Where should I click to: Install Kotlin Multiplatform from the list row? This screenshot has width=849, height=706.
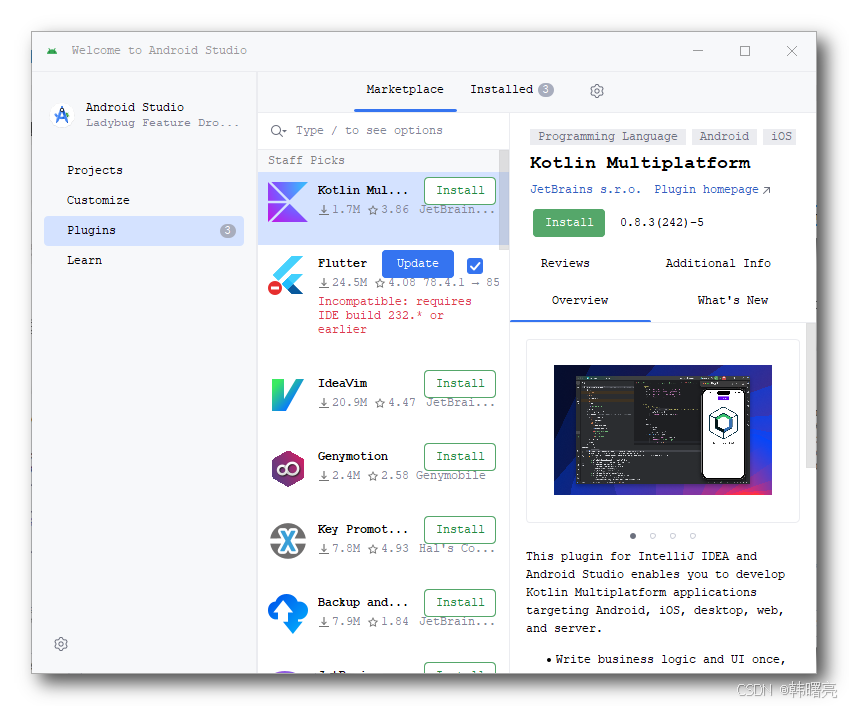[460, 191]
